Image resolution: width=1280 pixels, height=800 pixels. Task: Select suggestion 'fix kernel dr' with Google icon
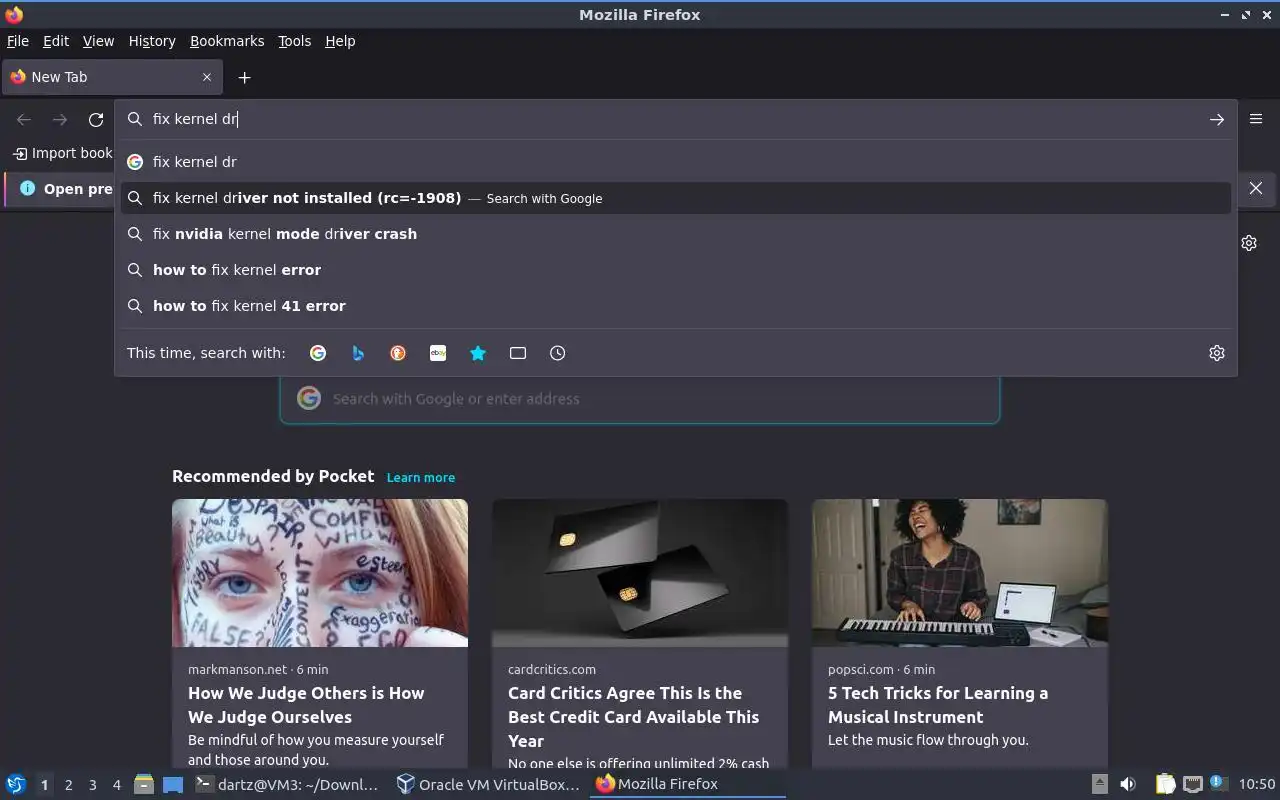pos(676,162)
